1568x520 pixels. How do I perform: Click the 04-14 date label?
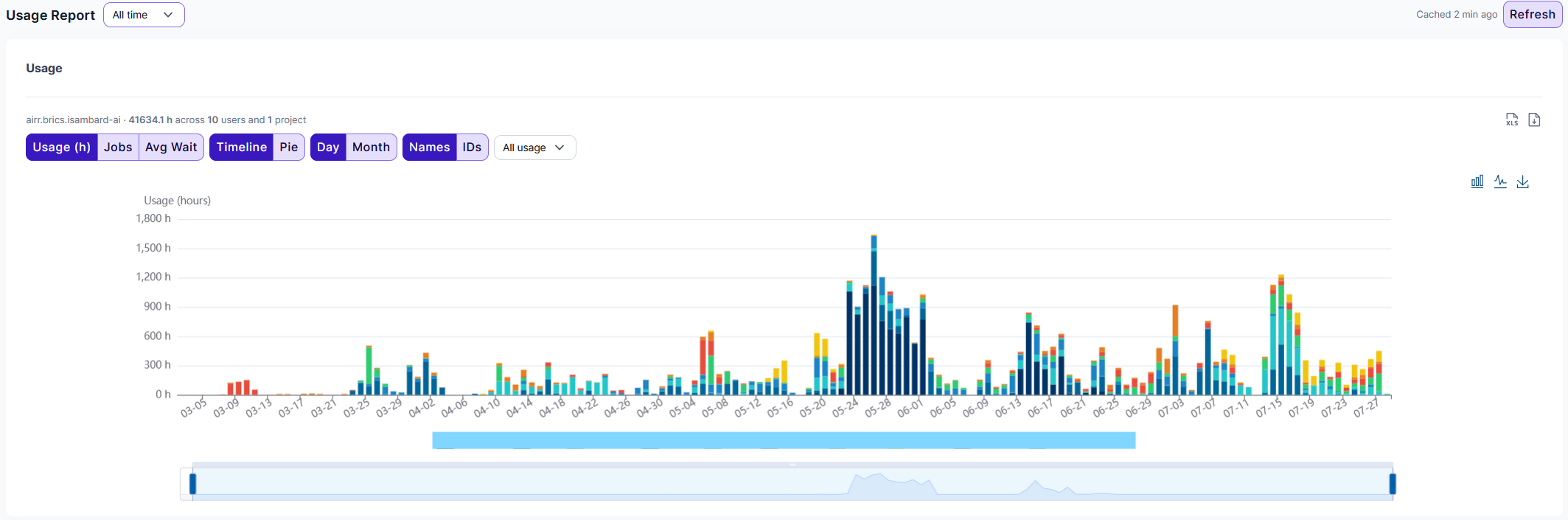point(519,408)
